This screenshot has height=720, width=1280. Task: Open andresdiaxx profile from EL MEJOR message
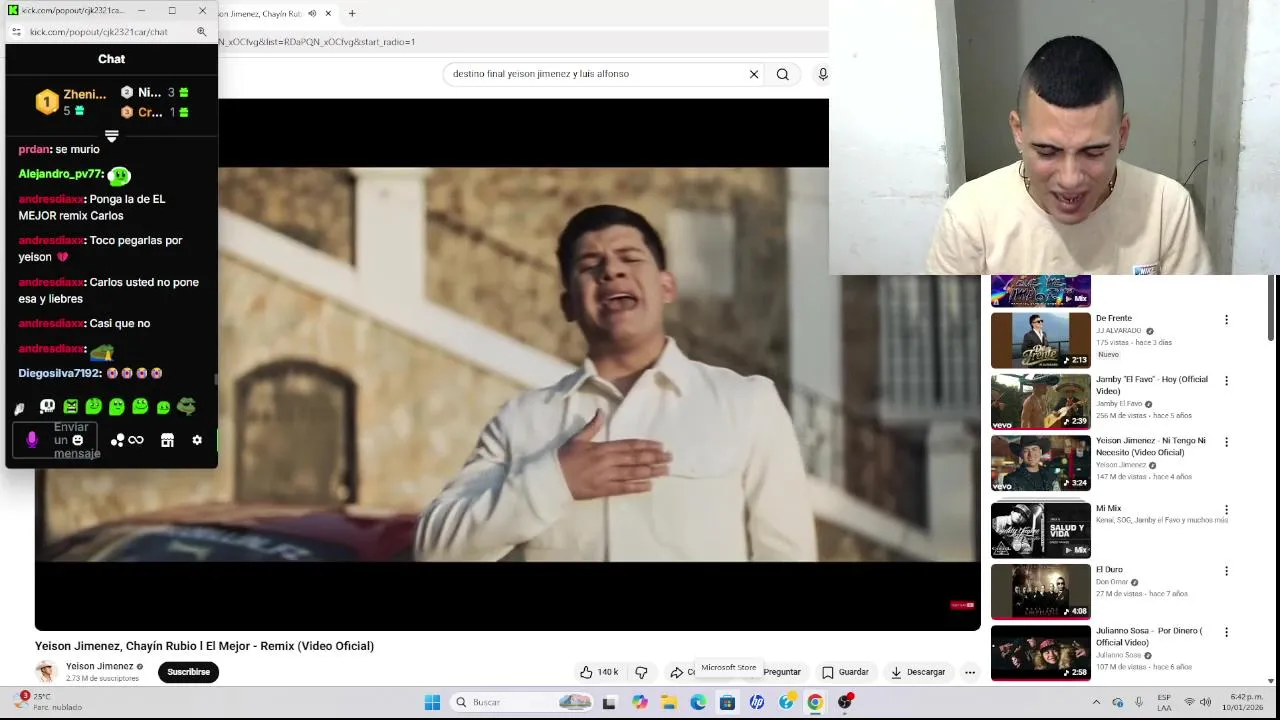(x=51, y=199)
